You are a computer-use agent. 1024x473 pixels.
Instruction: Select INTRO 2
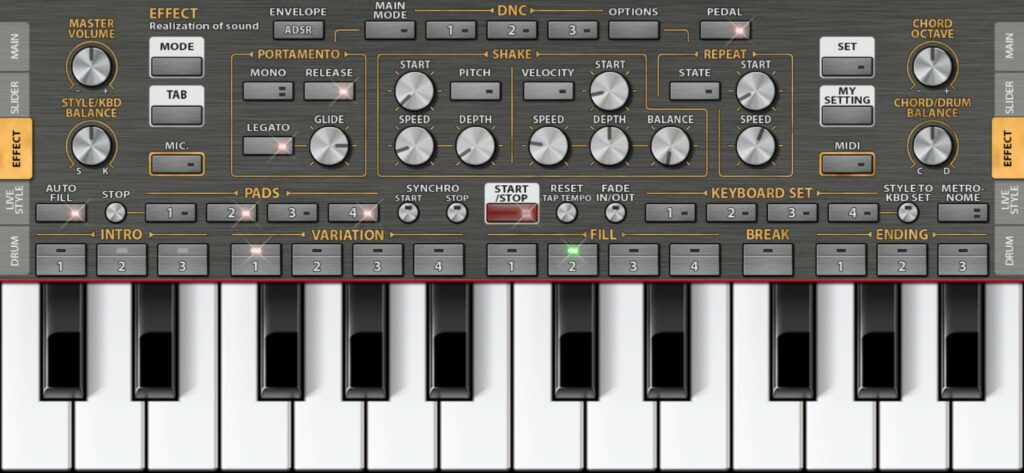point(121,259)
